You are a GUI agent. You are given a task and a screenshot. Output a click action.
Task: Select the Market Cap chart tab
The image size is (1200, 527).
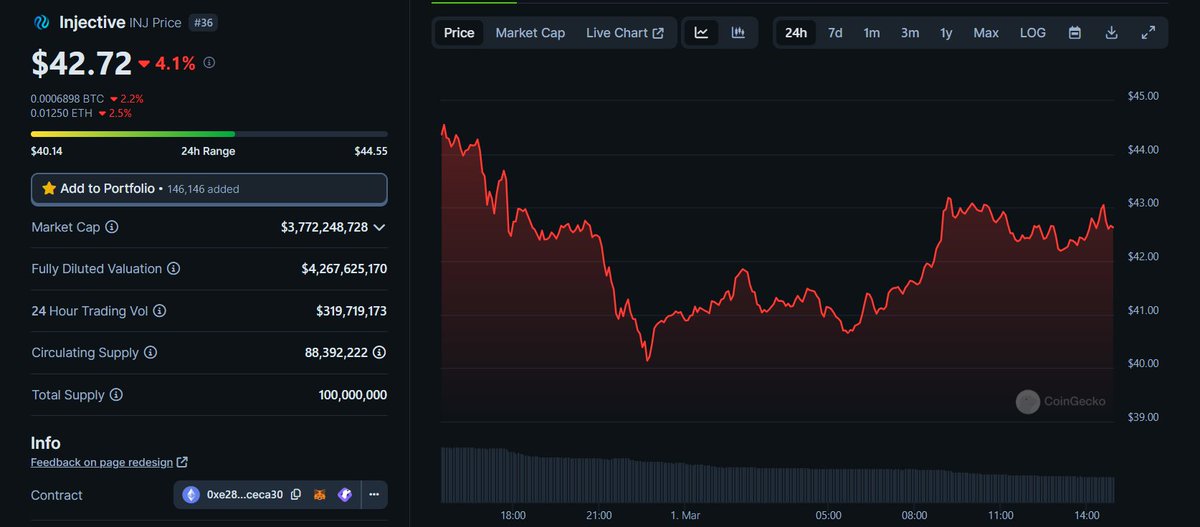[x=530, y=33]
